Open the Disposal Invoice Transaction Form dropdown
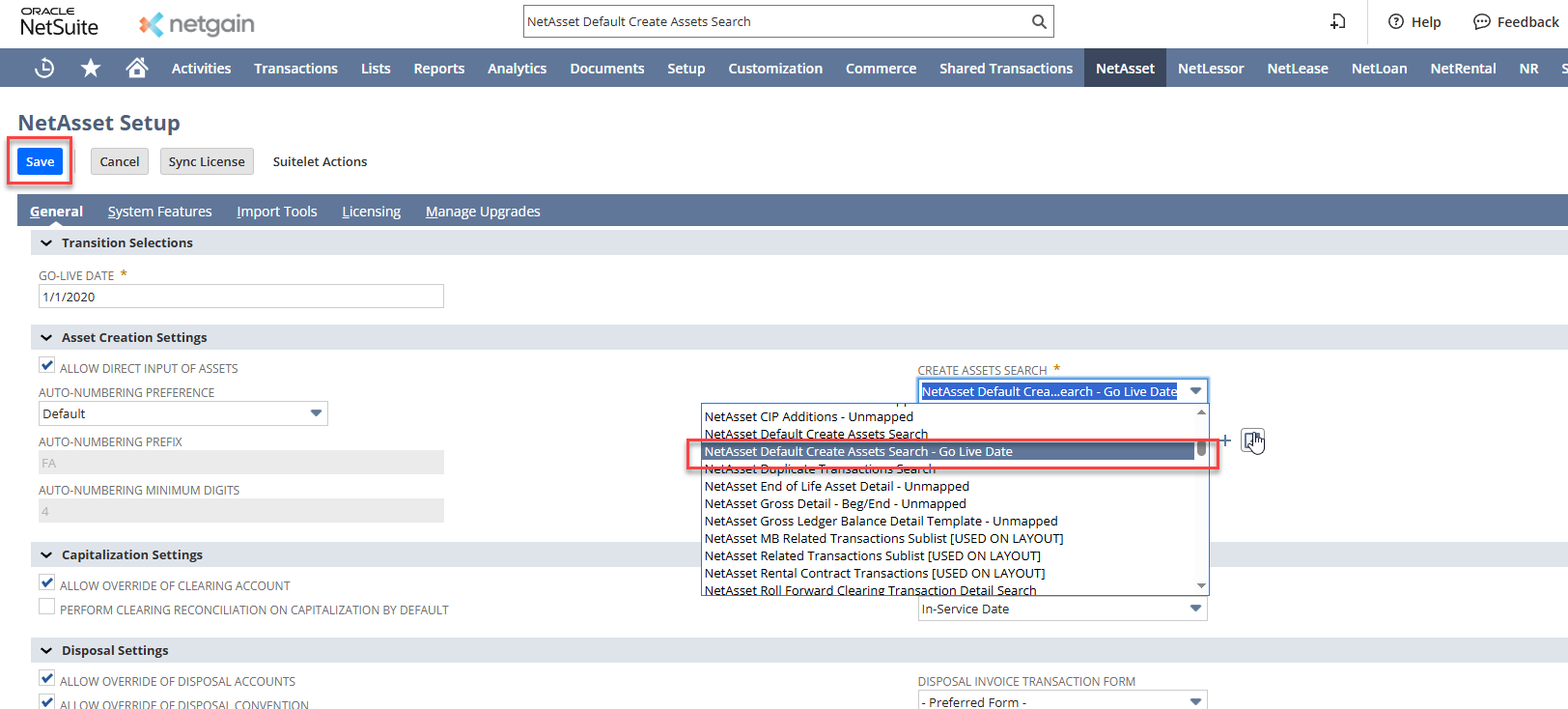This screenshot has height=709, width=1568. click(1062, 700)
